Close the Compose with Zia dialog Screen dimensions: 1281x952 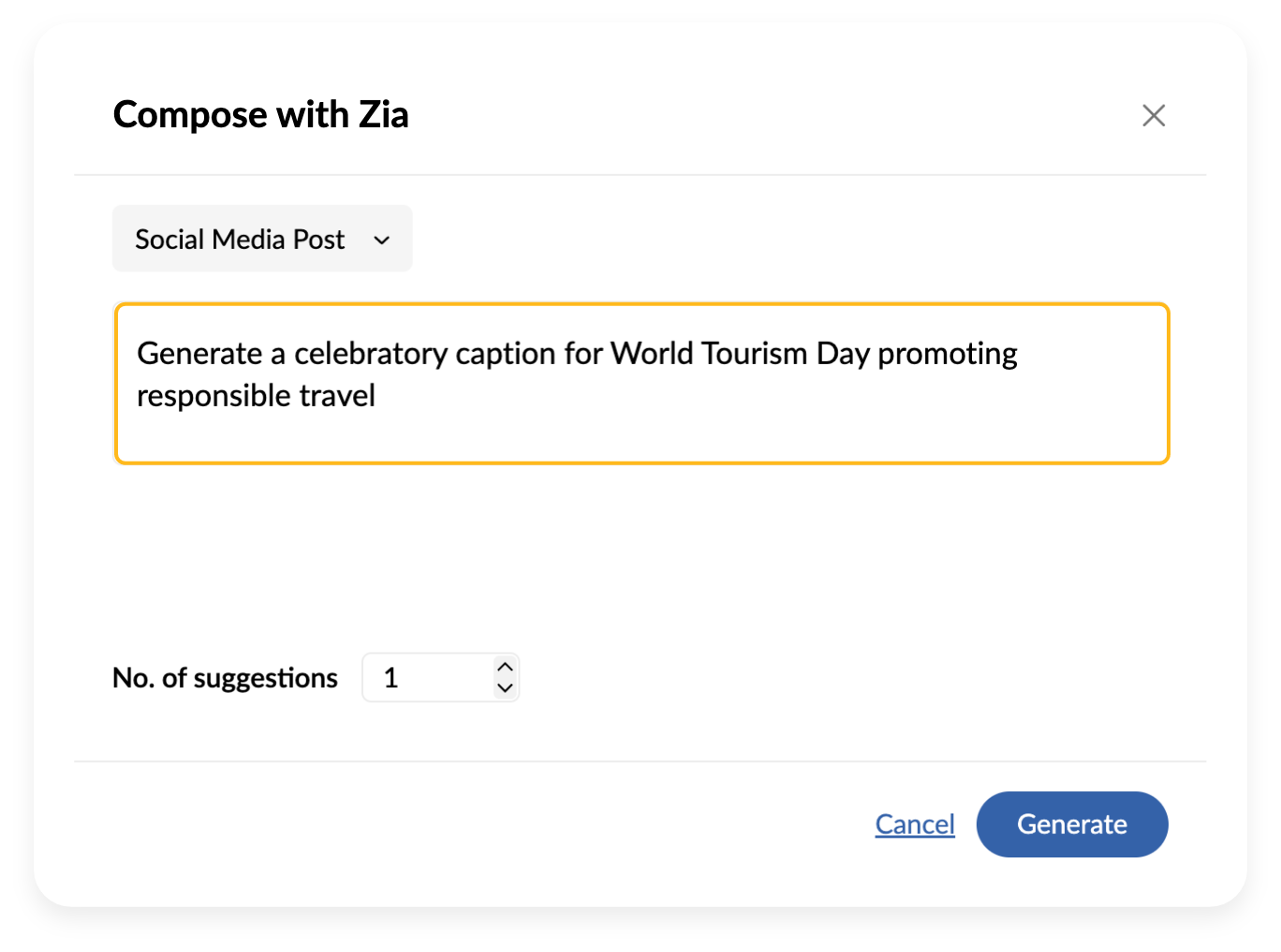tap(1154, 115)
